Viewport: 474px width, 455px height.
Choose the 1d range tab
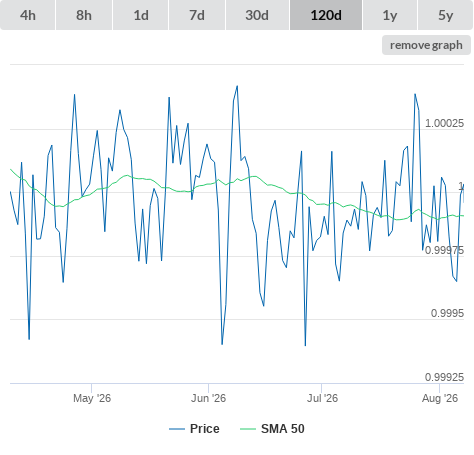point(141,15)
